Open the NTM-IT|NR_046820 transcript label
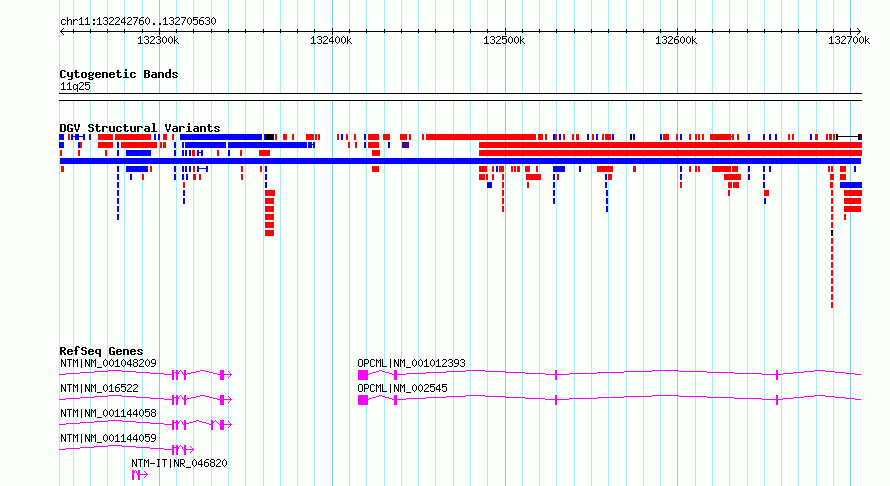 tap(179, 463)
